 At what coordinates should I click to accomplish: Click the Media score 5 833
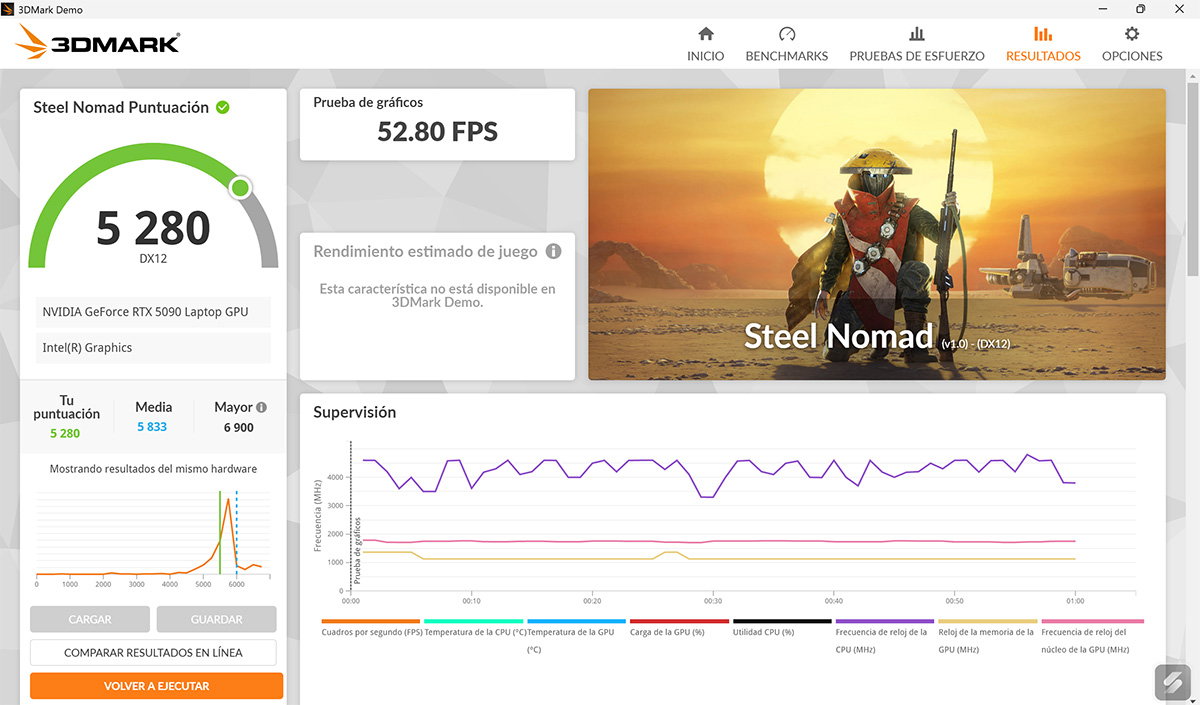(152, 427)
